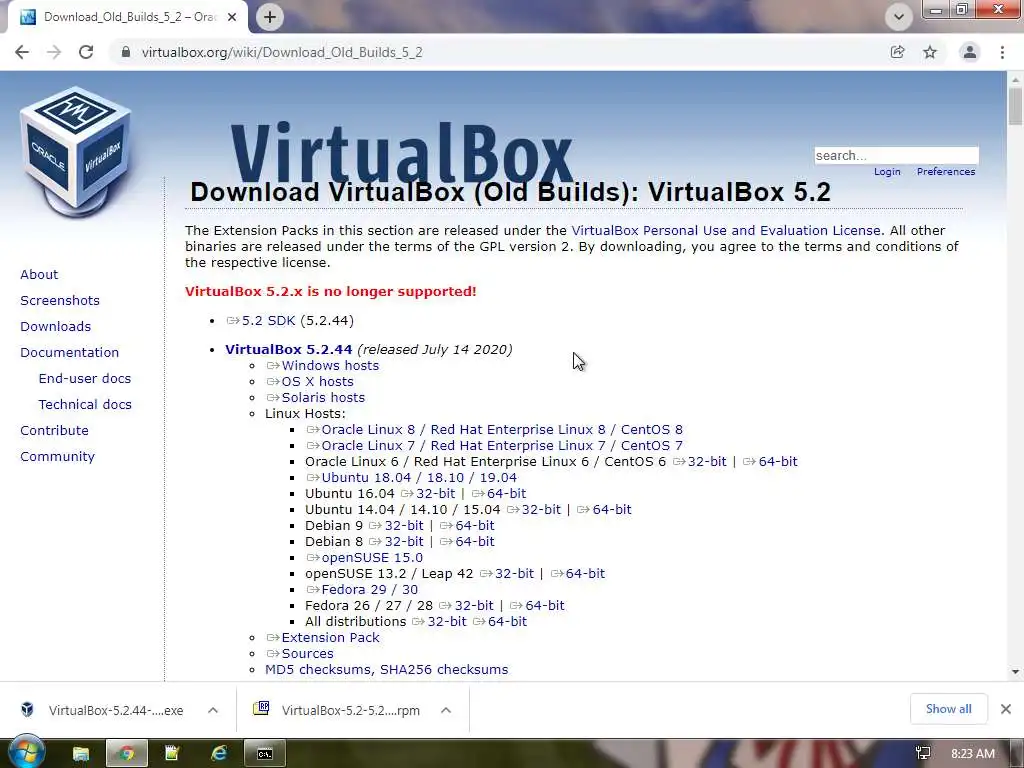Viewport: 1024px width, 768px height.
Task: Download Ubuntu 14.04 64-bit package
Action: click(612, 509)
